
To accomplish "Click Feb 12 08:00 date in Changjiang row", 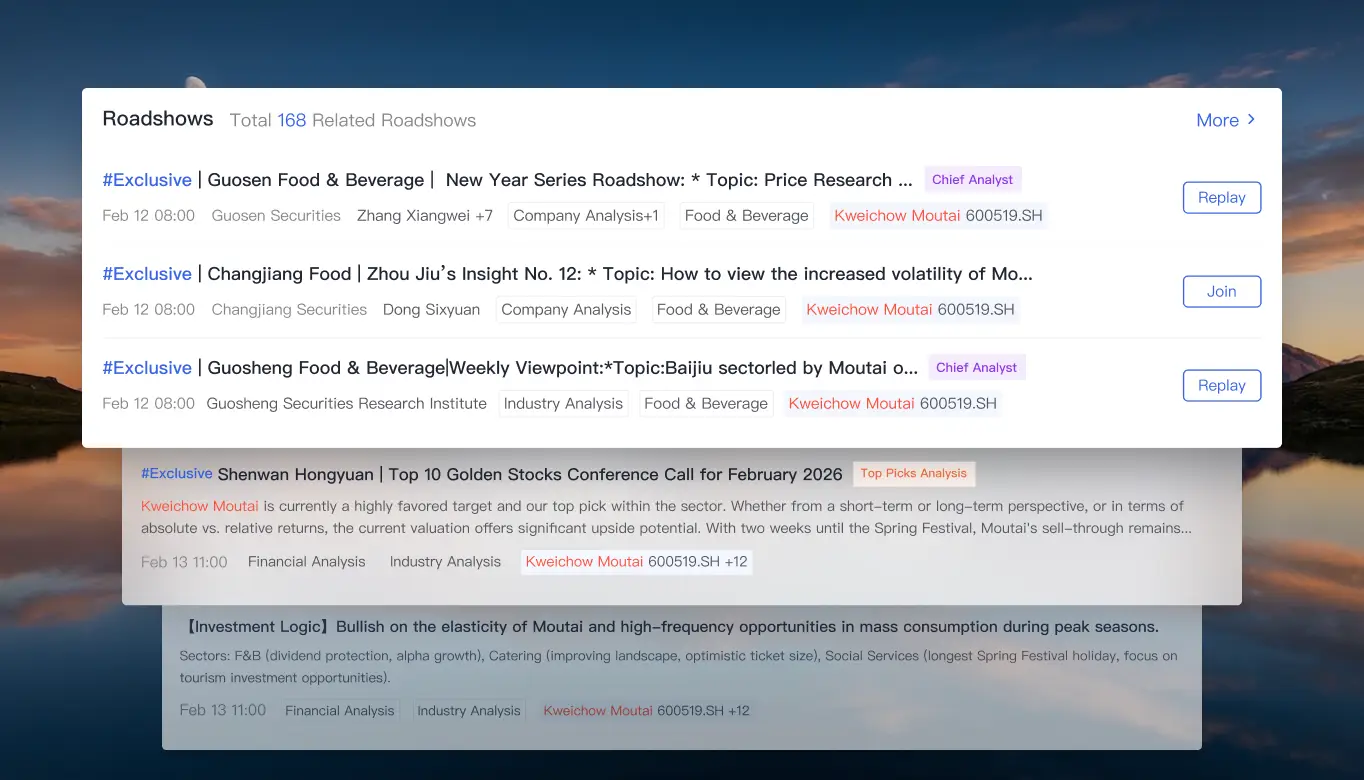I will (x=149, y=310).
